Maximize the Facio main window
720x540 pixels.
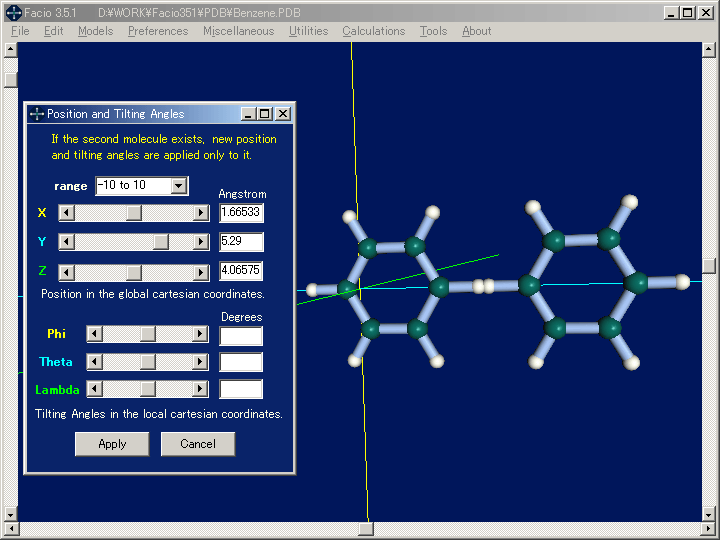tap(688, 13)
